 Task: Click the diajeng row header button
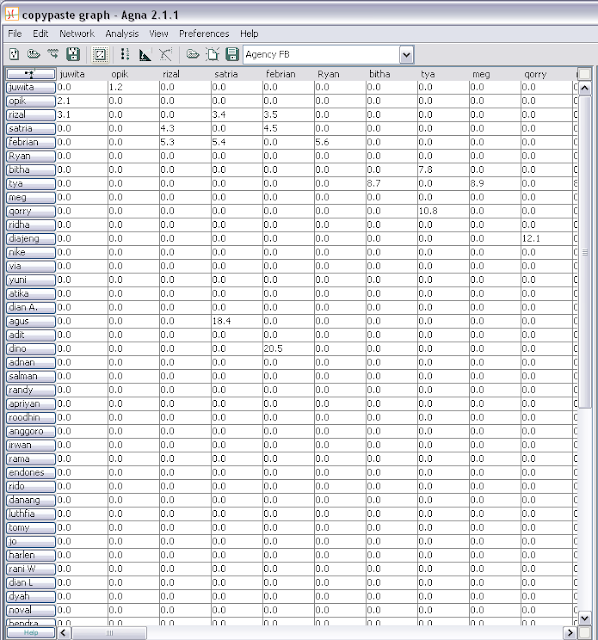[x=31, y=239]
